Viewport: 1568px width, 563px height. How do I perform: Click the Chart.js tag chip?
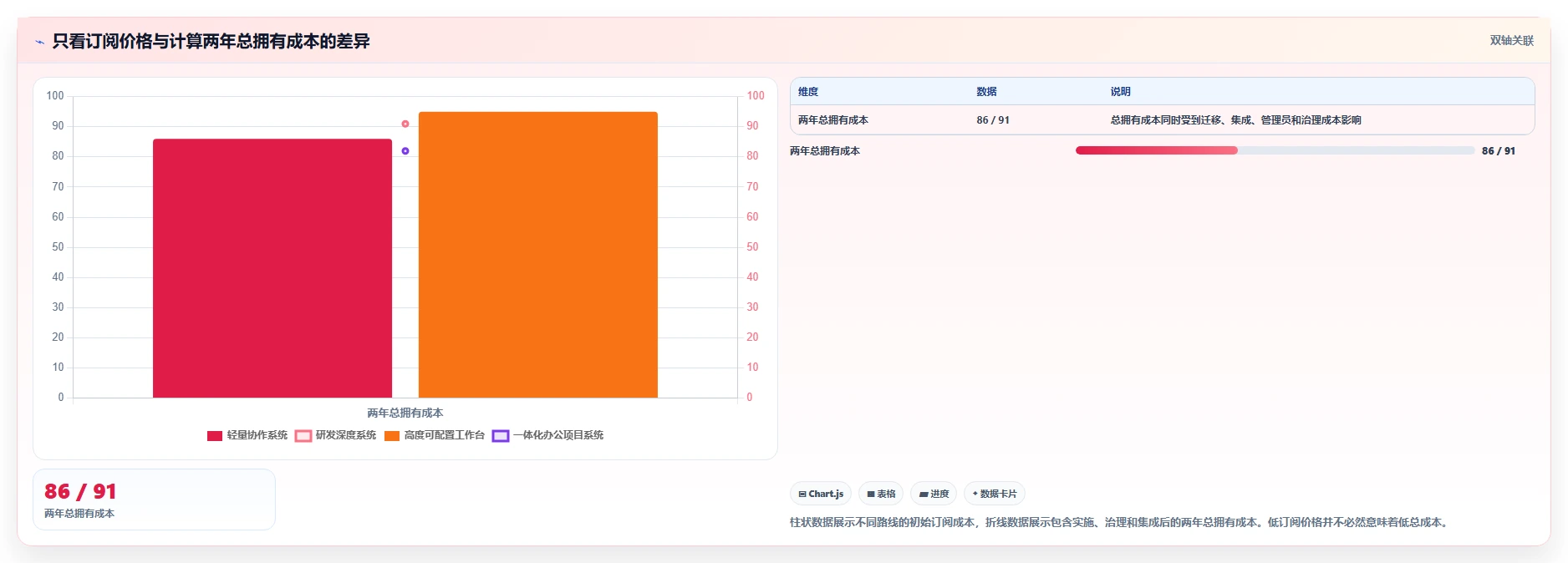(x=821, y=494)
